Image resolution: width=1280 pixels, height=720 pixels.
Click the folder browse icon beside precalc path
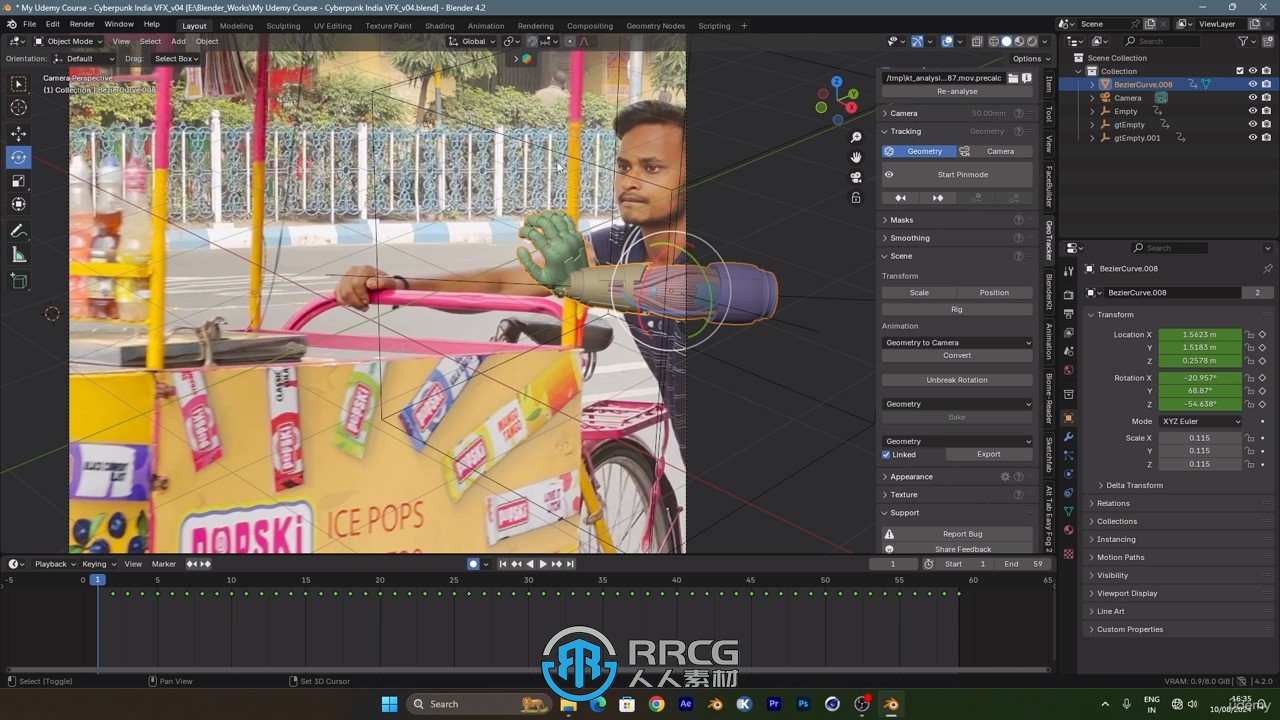click(x=1012, y=77)
